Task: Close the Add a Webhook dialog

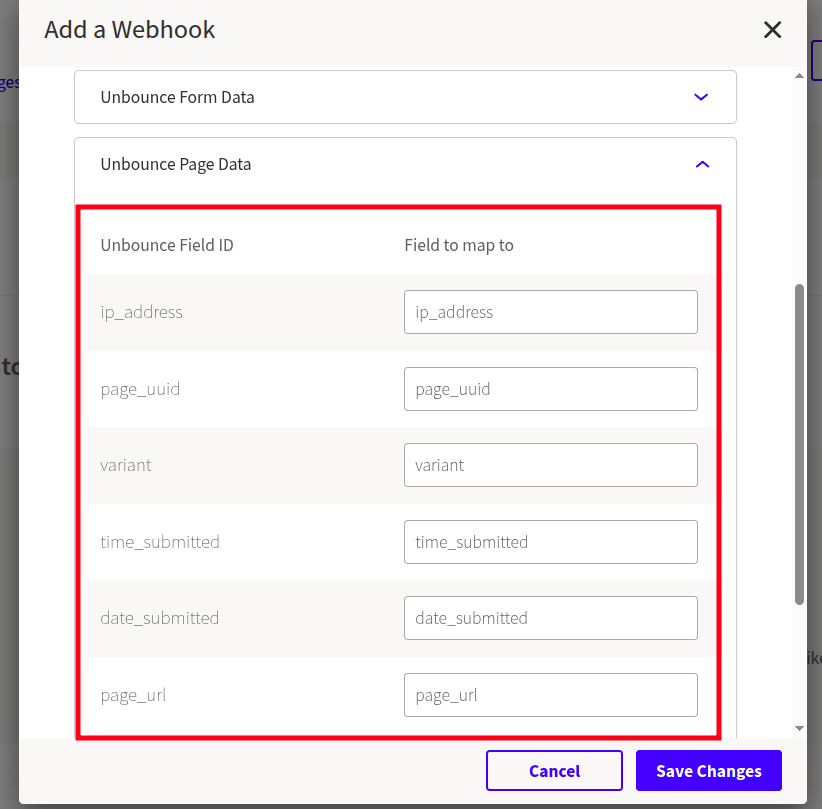Action: coord(772,30)
